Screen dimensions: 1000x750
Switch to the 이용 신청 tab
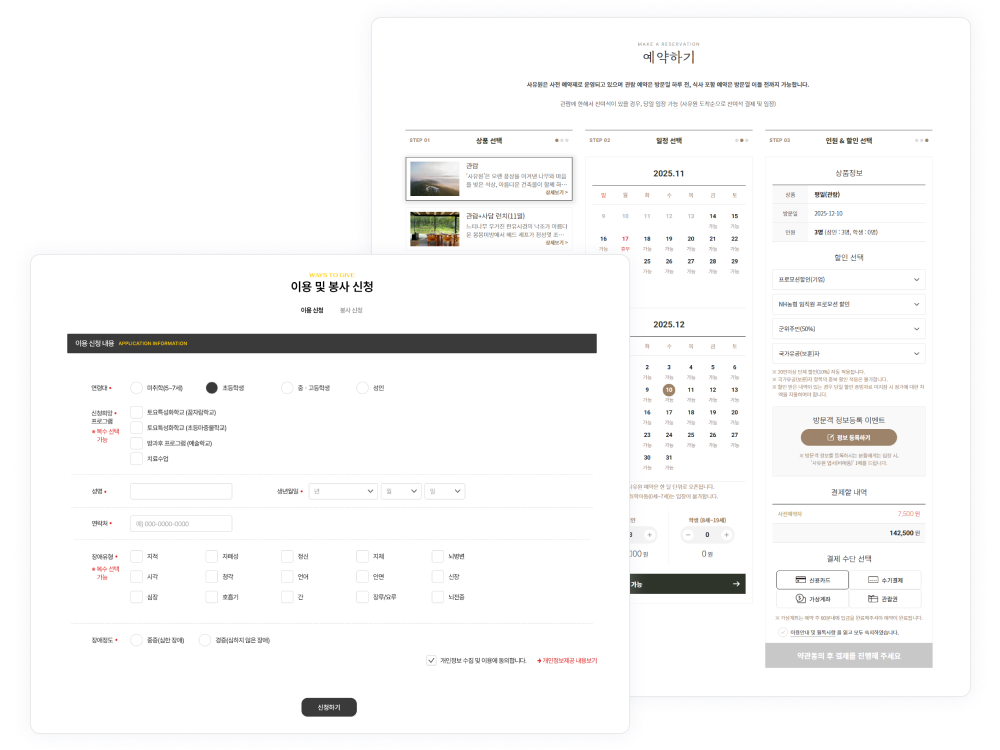[x=312, y=311]
